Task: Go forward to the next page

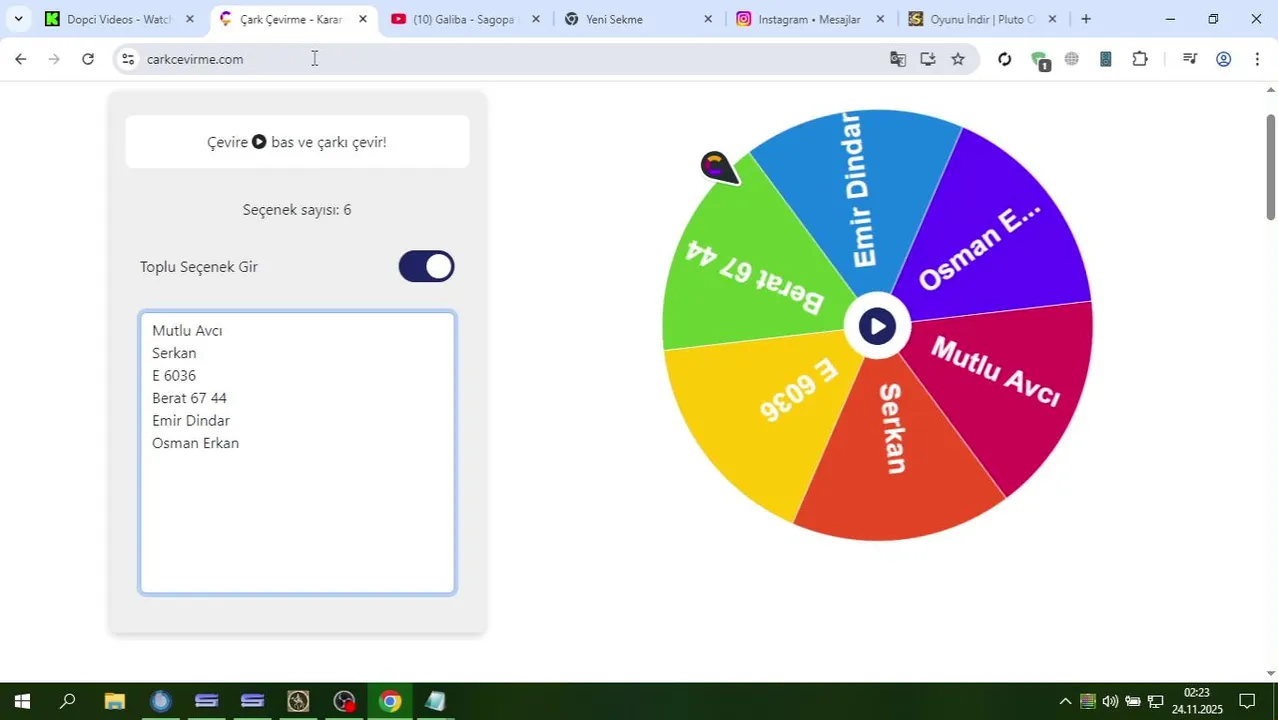Action: [x=54, y=59]
